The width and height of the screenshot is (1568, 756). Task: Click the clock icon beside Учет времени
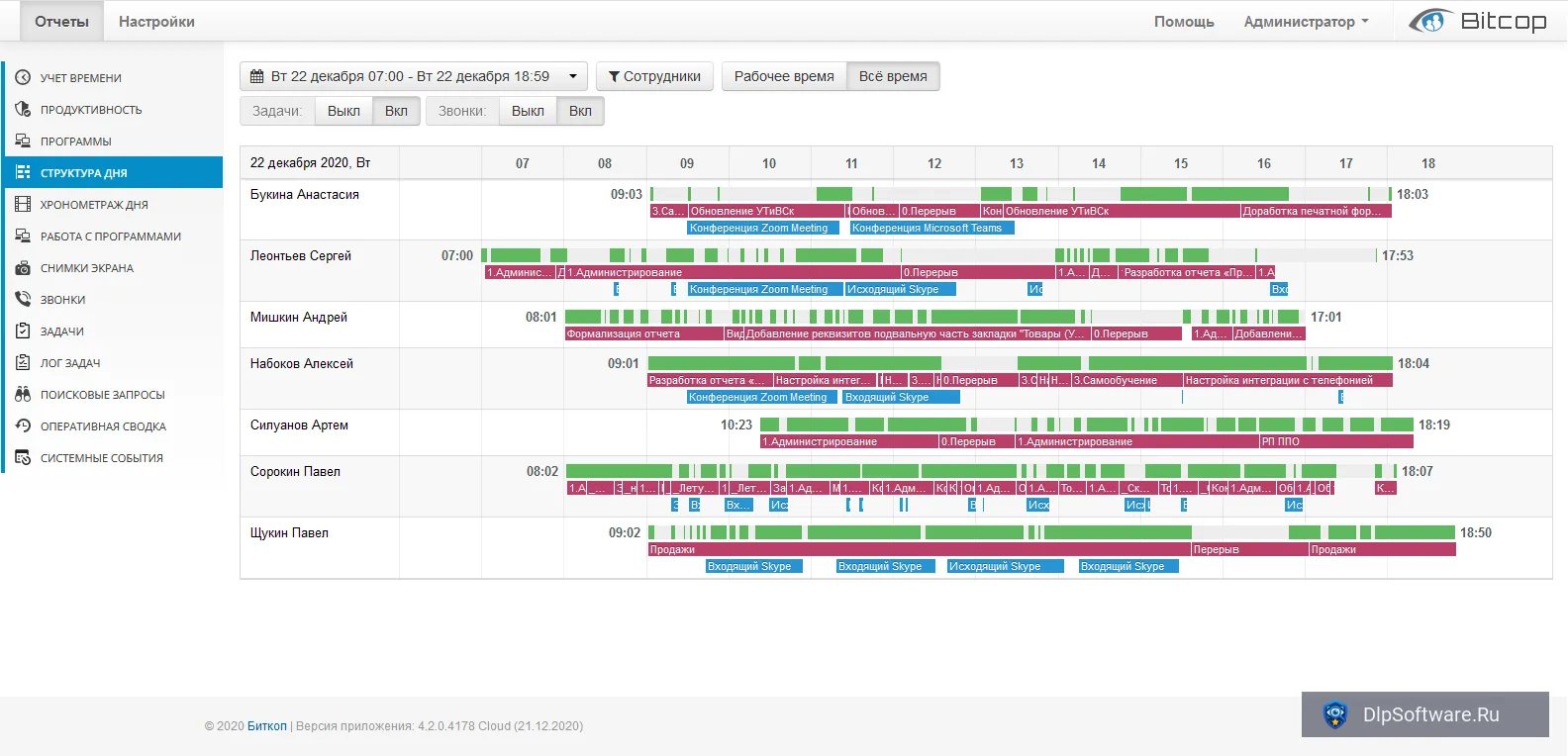pos(23,77)
